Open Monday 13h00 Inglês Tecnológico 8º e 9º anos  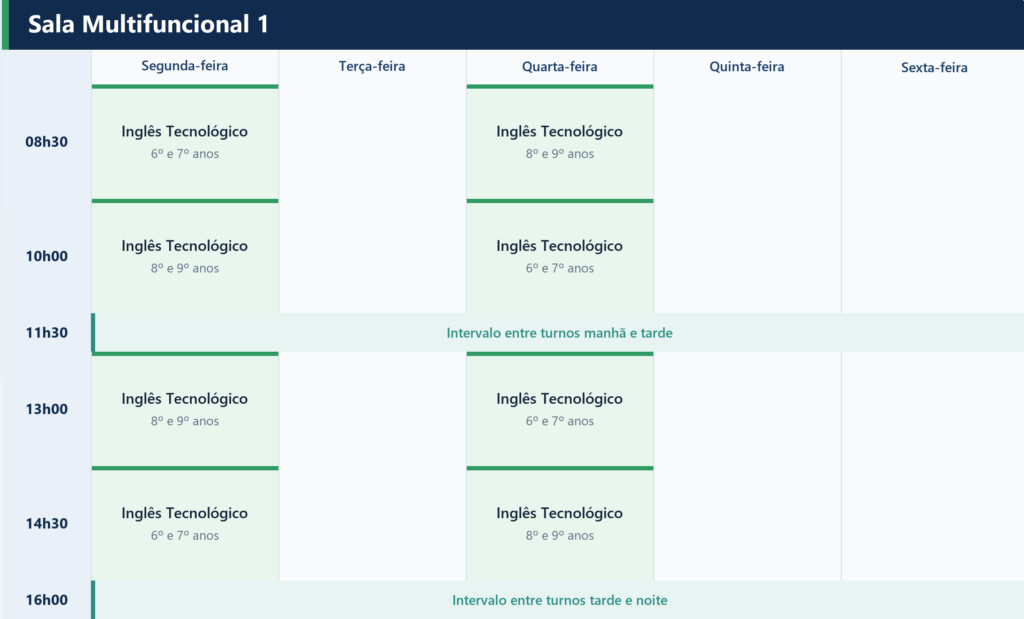(x=185, y=409)
